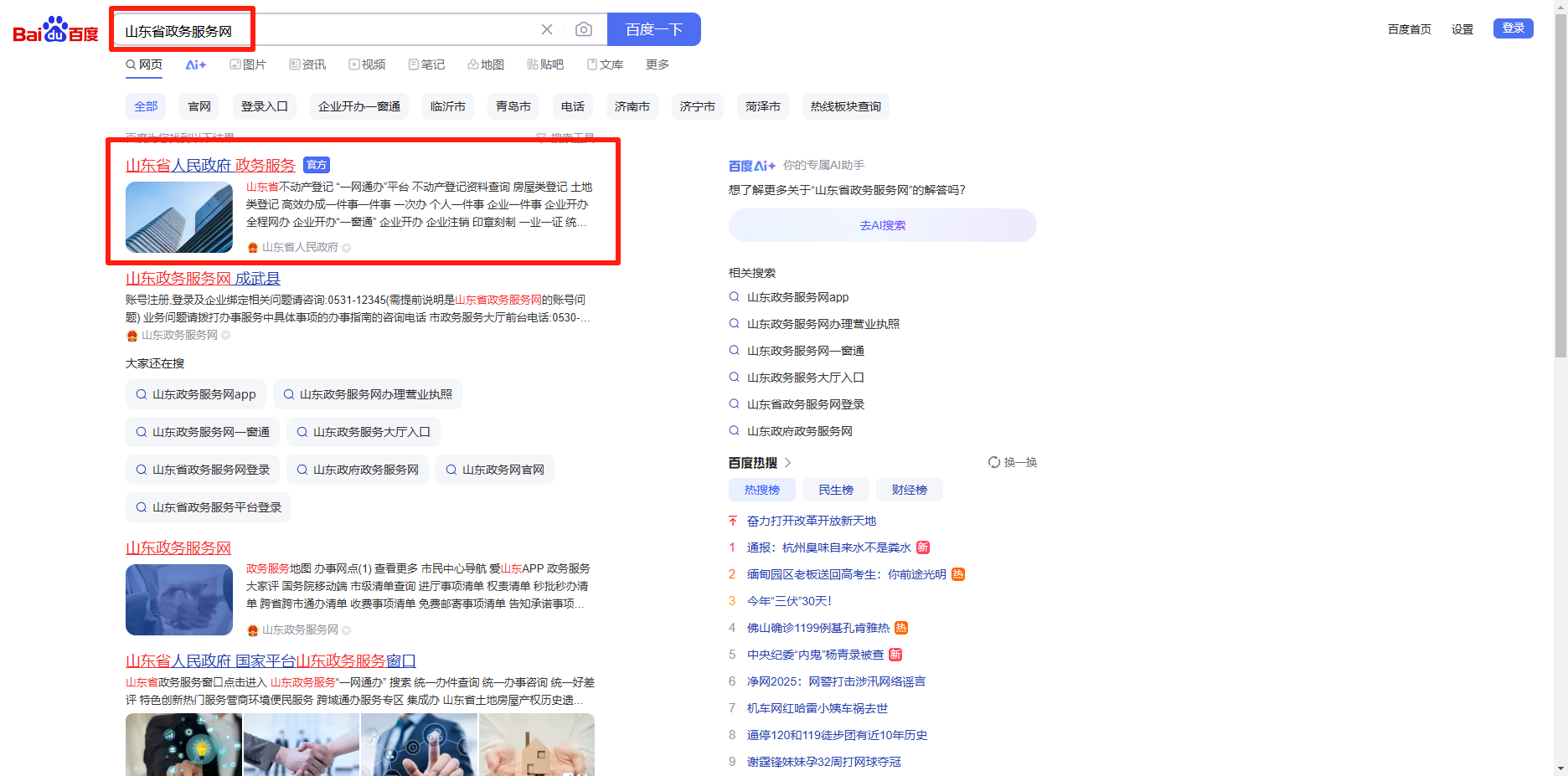
Task: Click the 官方 badge on first result
Action: [x=317, y=165]
